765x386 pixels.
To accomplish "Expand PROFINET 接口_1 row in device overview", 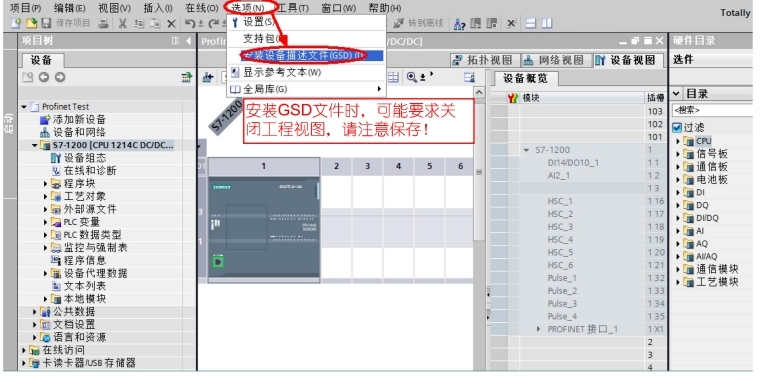I will point(538,329).
